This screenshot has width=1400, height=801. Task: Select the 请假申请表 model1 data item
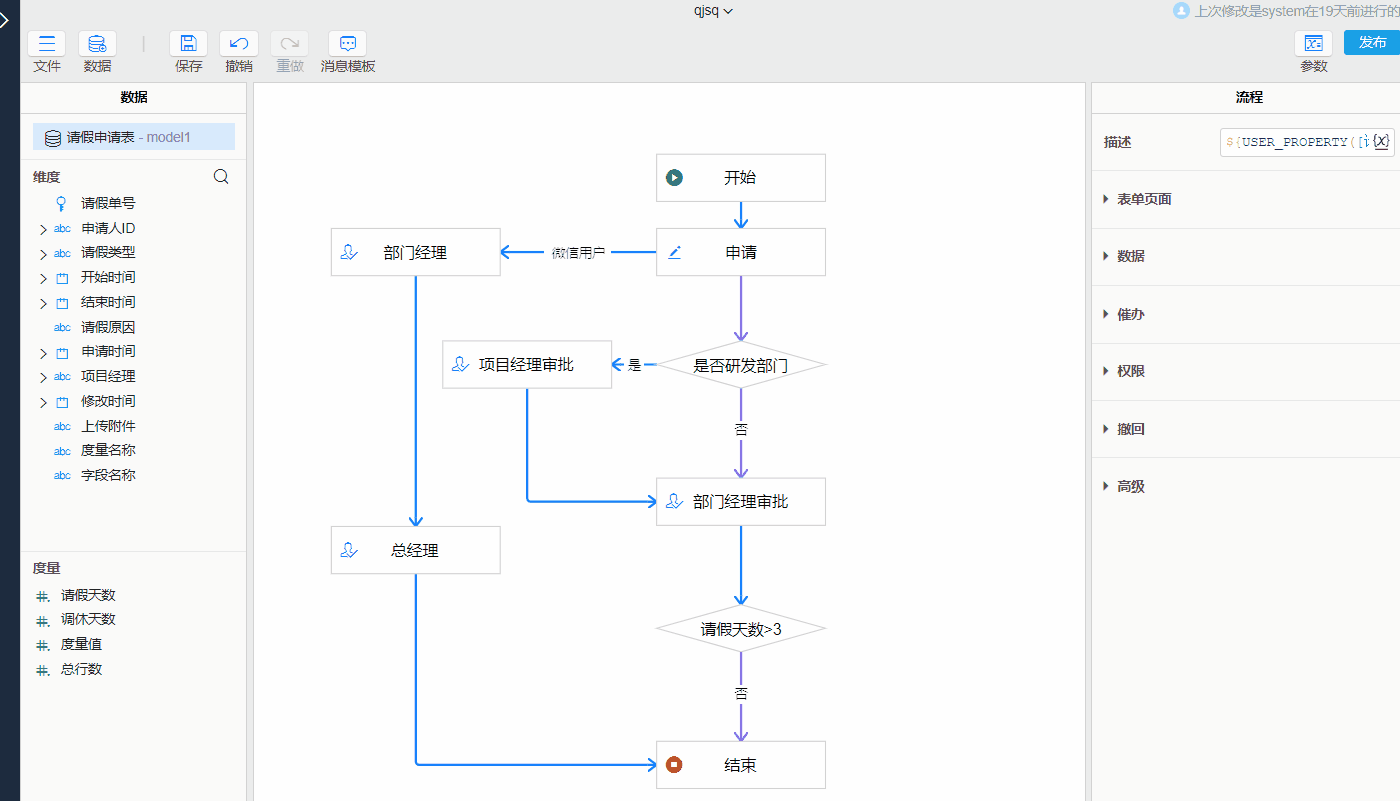[x=134, y=137]
